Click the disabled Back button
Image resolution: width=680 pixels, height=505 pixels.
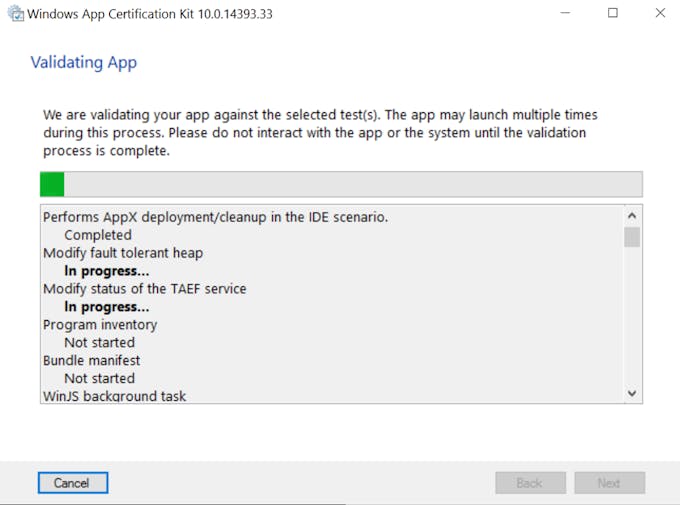pyautogui.click(x=530, y=483)
